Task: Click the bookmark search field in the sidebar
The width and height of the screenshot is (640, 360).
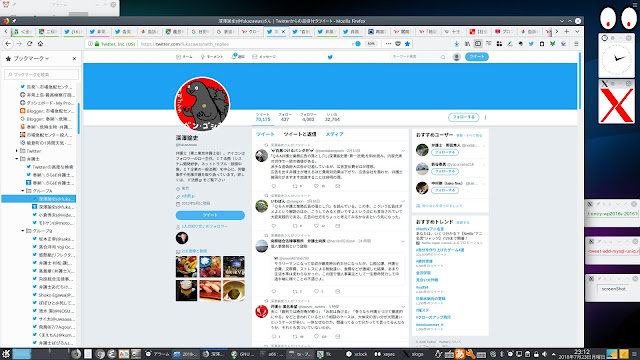Action: pos(41,75)
